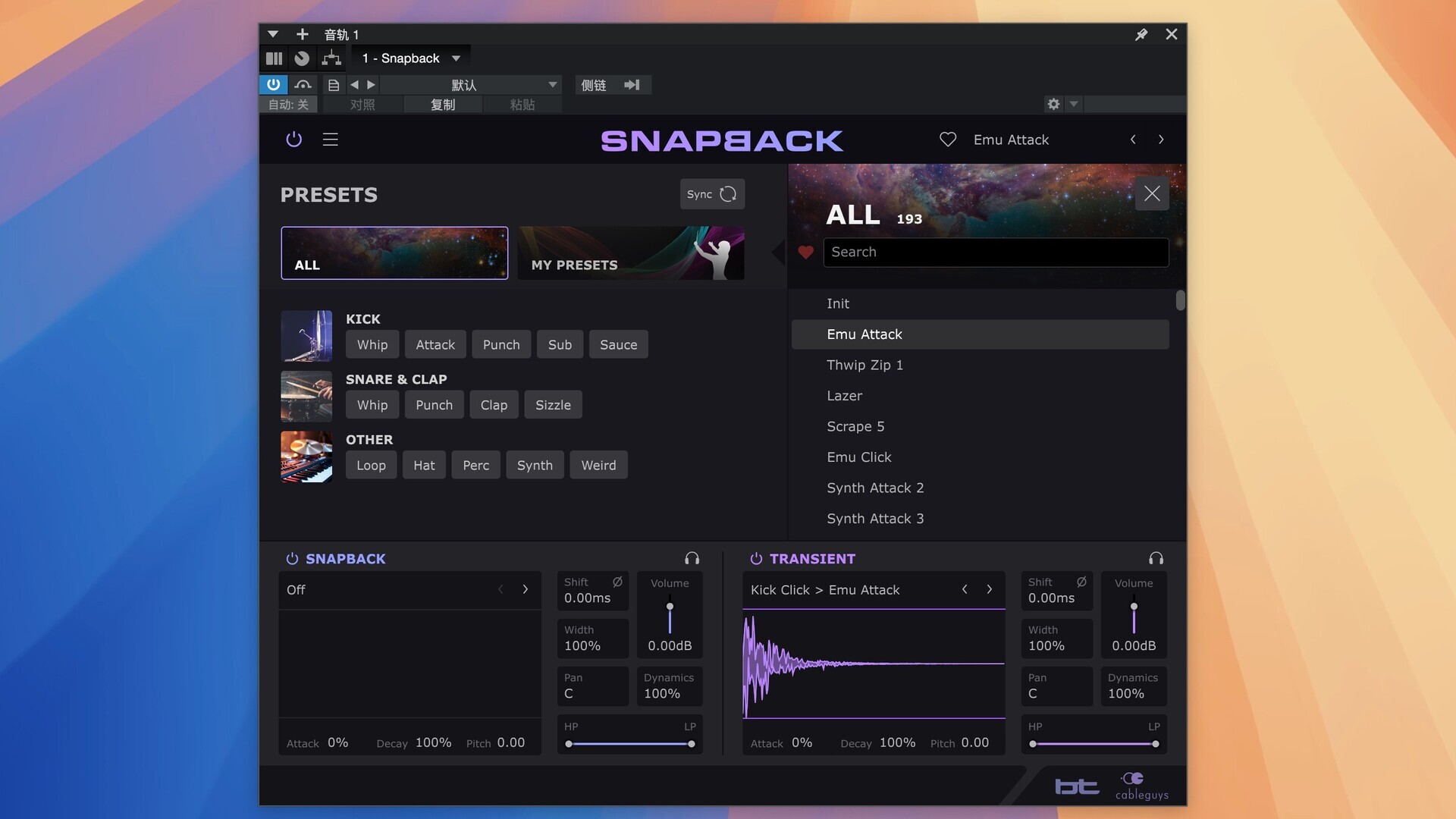The height and width of the screenshot is (819, 1456).
Task: Click the Sync refresh button
Action: 712,194
